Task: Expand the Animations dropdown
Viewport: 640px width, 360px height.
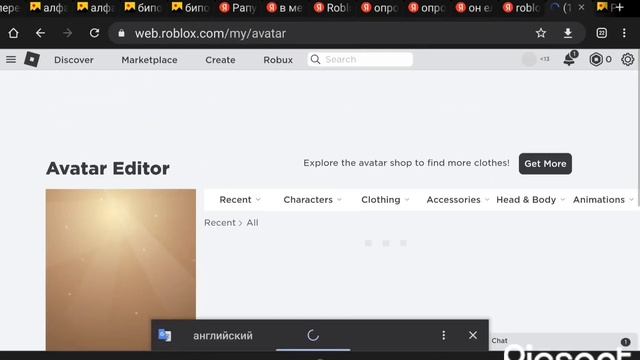Action: coord(603,200)
